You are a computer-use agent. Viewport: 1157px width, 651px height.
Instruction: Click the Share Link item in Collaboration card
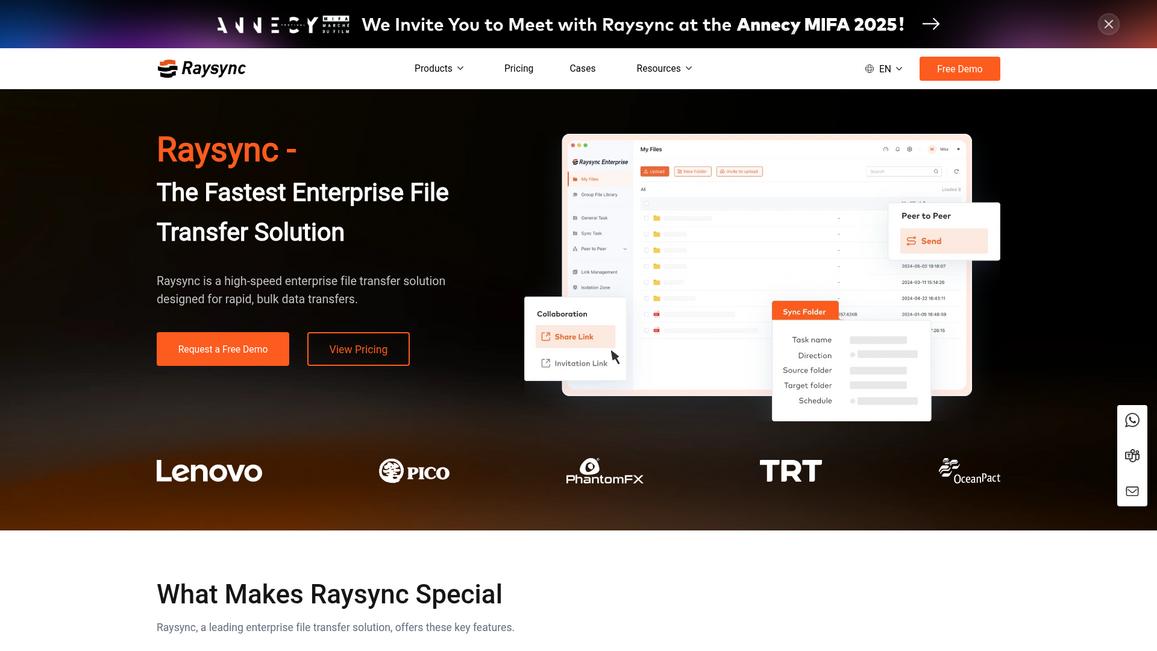tap(575, 337)
